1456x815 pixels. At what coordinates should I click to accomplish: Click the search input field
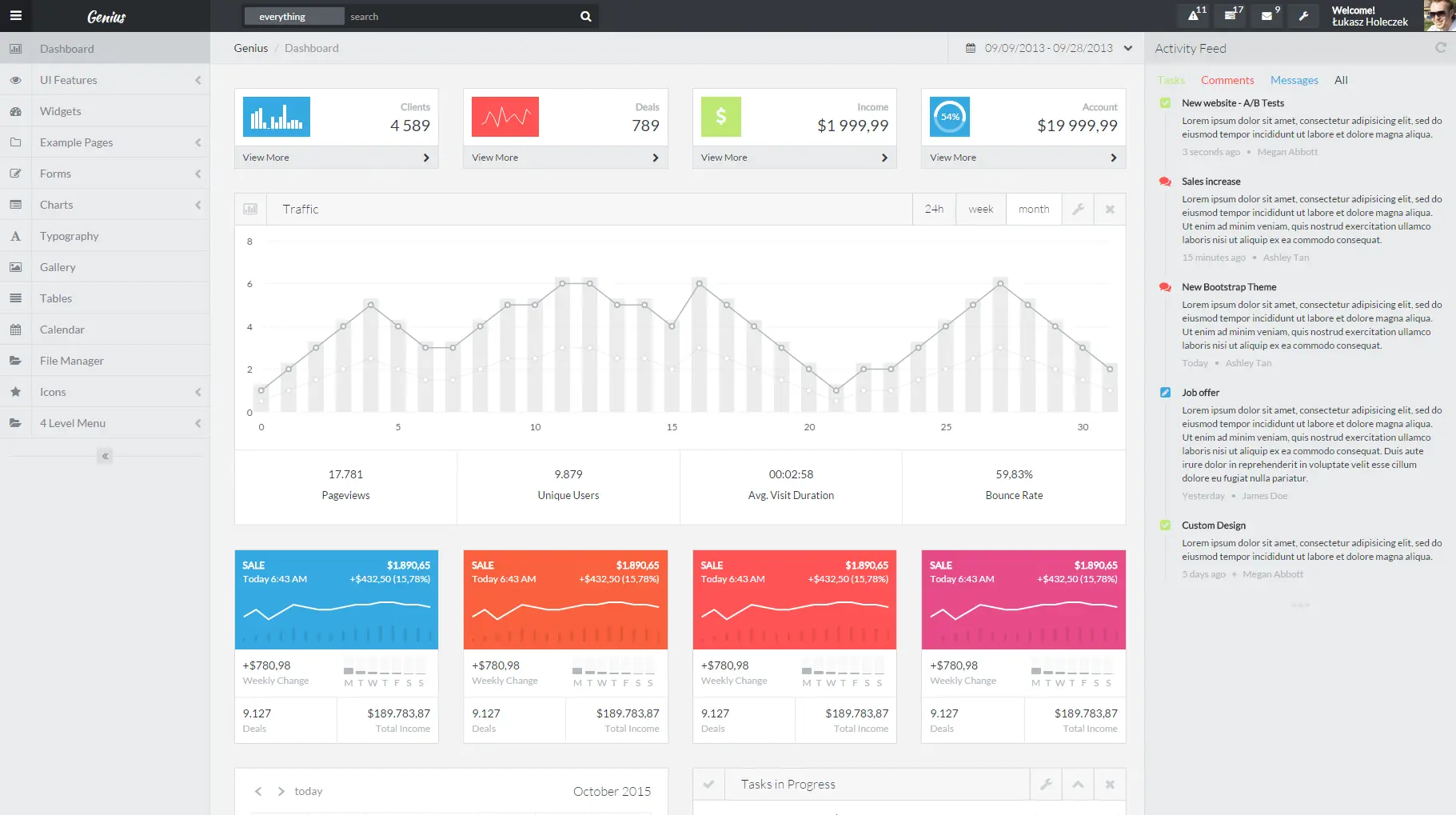pyautogui.click(x=460, y=16)
